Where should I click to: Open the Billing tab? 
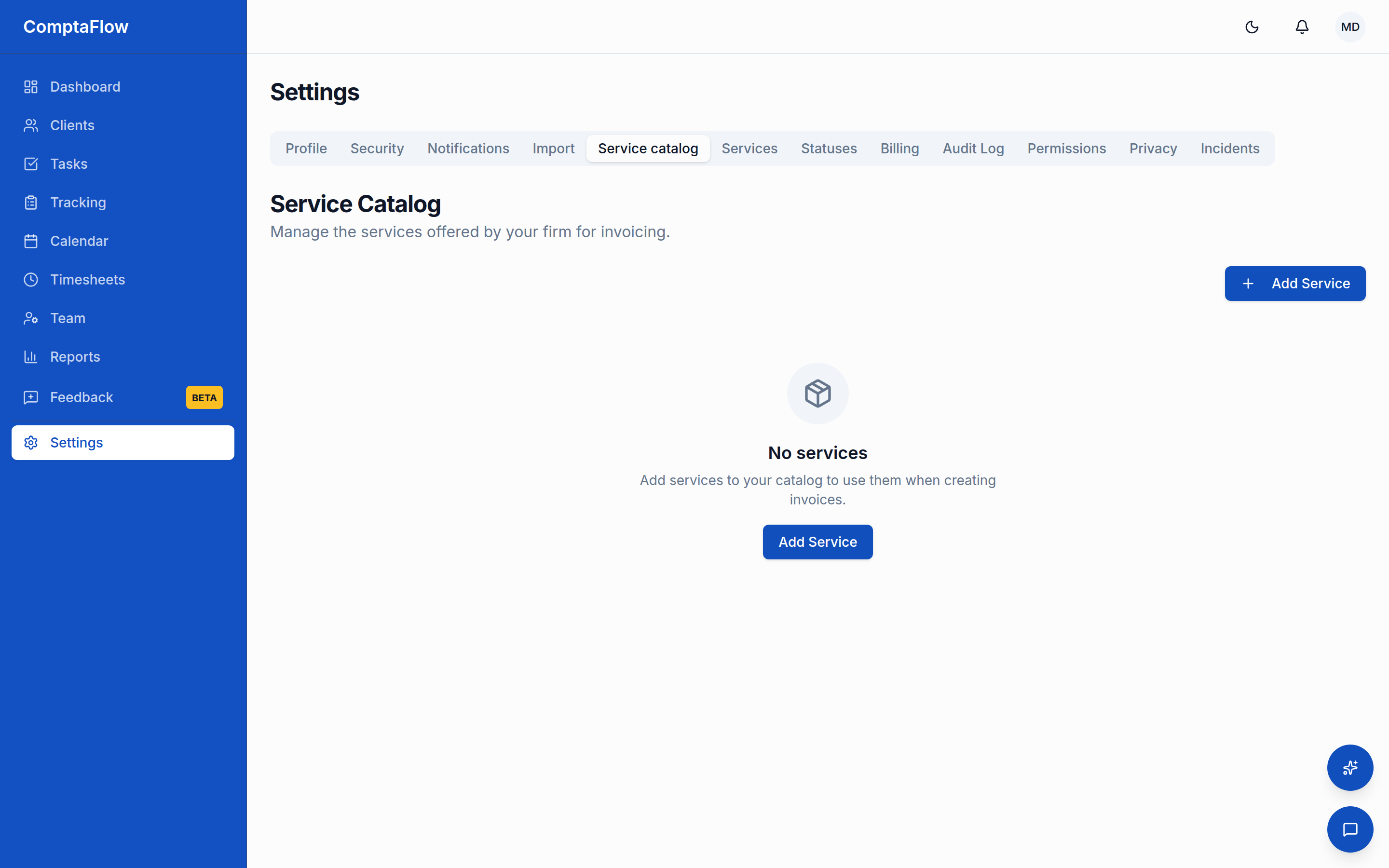pyautogui.click(x=899, y=149)
